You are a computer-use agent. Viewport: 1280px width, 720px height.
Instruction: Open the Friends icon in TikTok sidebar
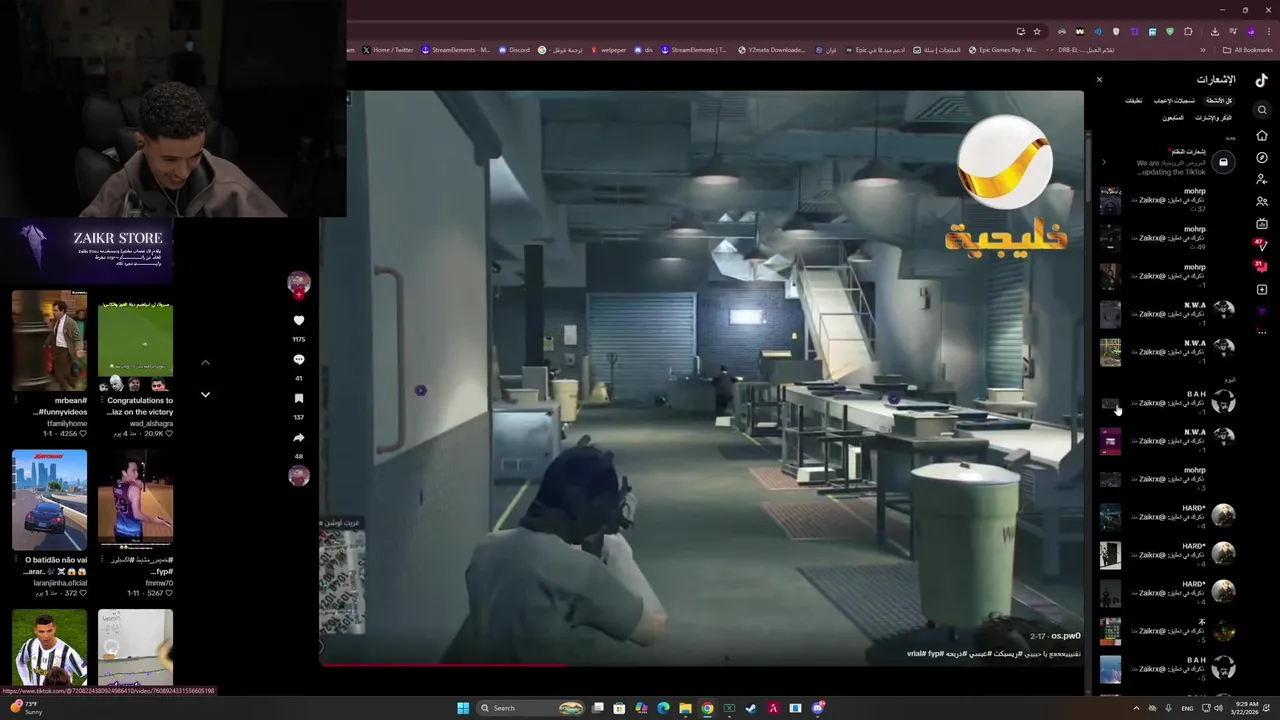1262,201
